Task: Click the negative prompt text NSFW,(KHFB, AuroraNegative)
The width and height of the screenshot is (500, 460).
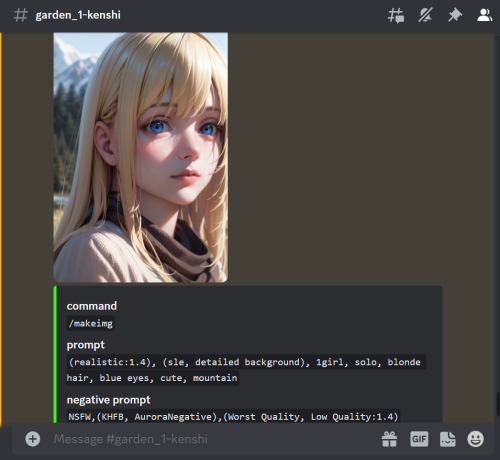Action: (x=233, y=417)
